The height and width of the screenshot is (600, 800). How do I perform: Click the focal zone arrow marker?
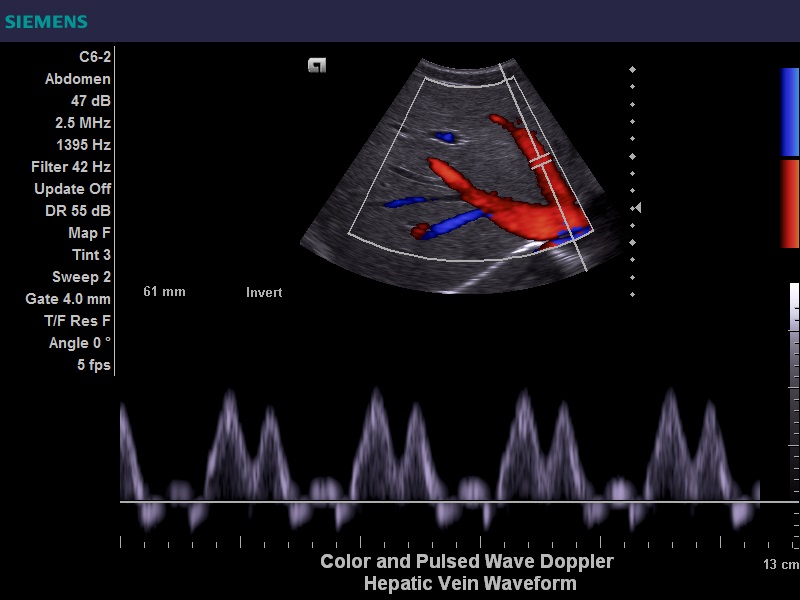636,208
